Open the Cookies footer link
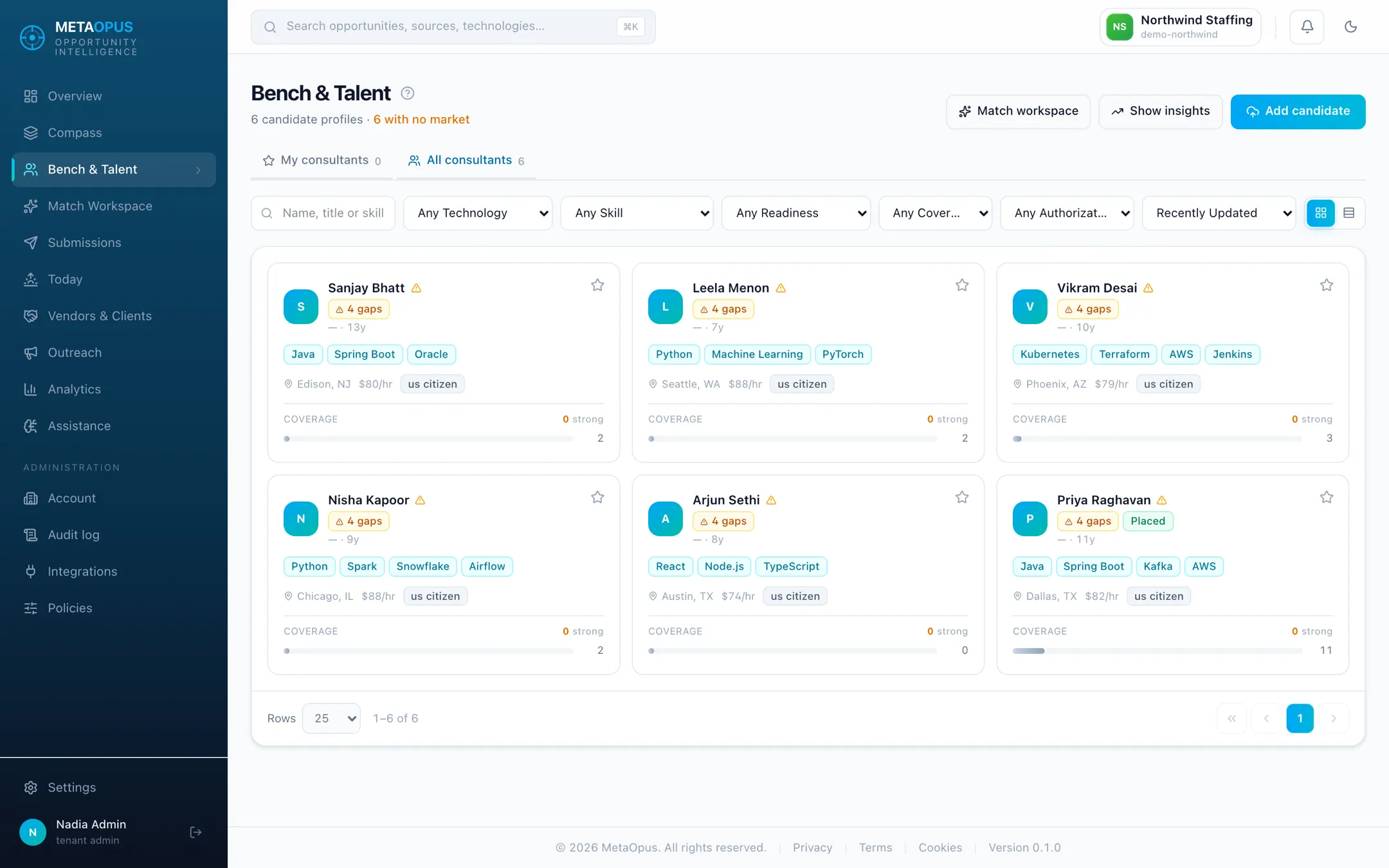1389x868 pixels. pos(940,848)
